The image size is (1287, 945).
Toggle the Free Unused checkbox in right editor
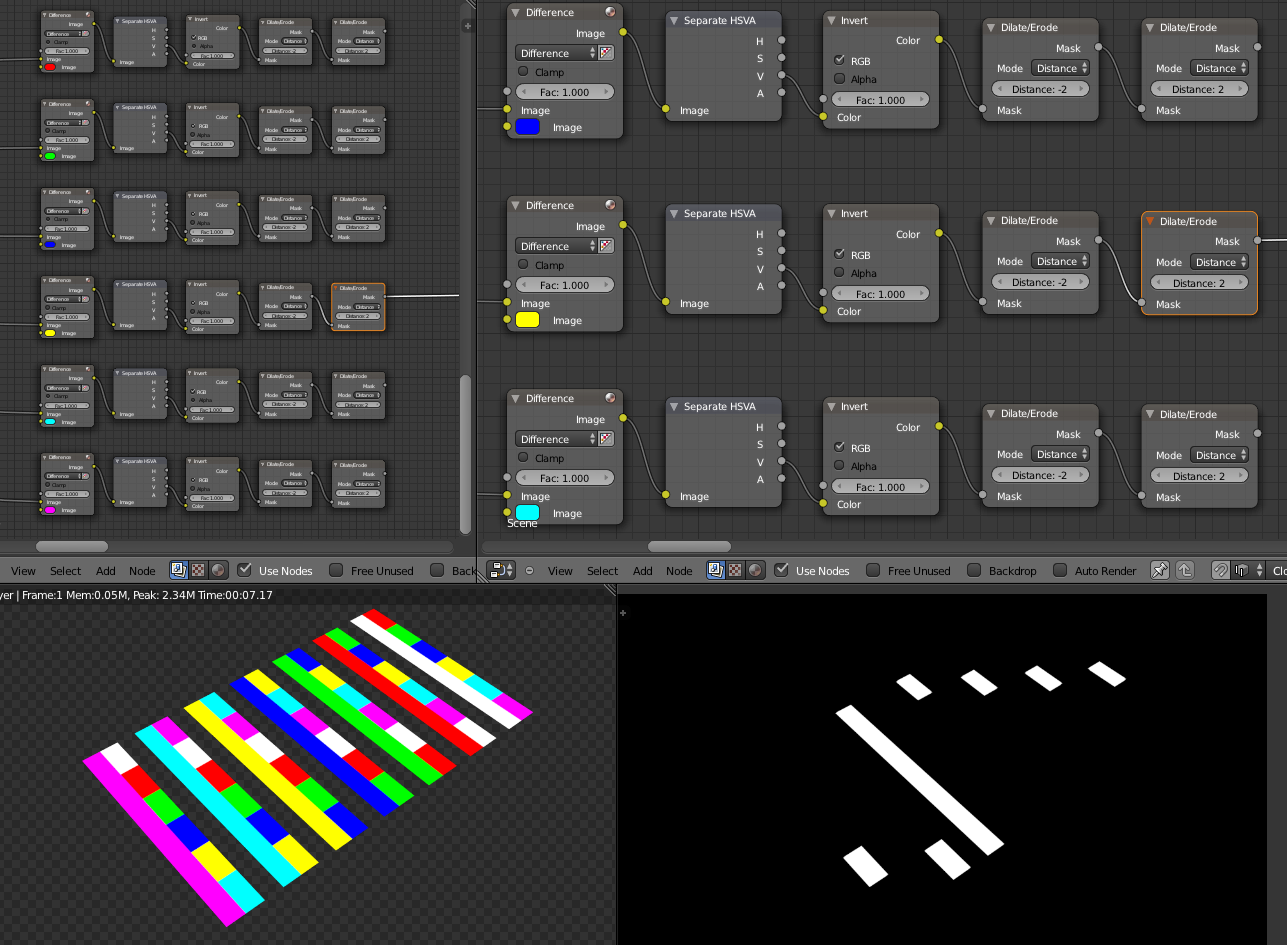click(873, 570)
